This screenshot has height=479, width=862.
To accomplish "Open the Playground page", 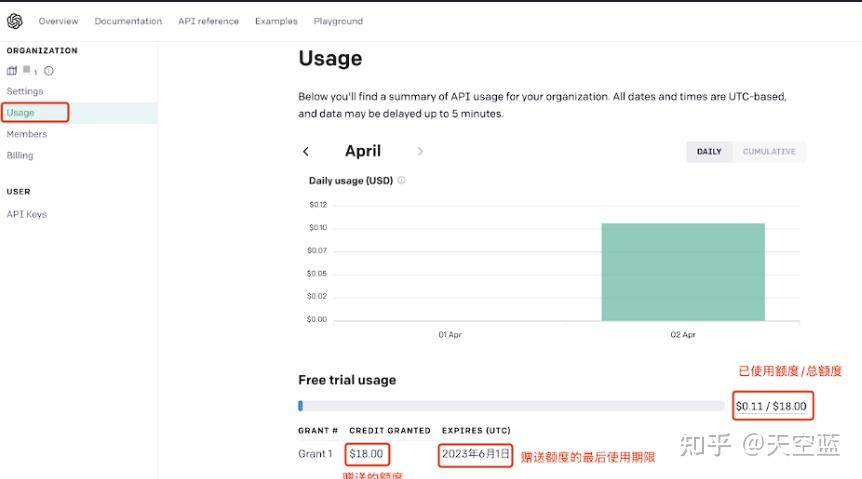I will click(x=338, y=21).
